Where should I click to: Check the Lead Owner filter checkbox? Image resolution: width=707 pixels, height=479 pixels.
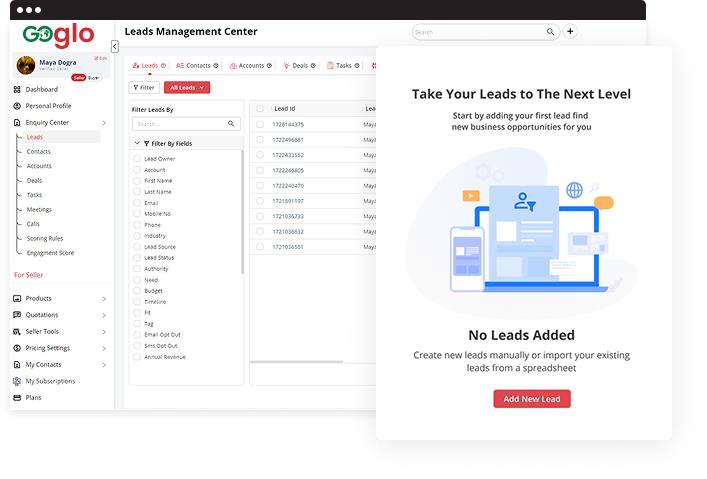tap(137, 159)
